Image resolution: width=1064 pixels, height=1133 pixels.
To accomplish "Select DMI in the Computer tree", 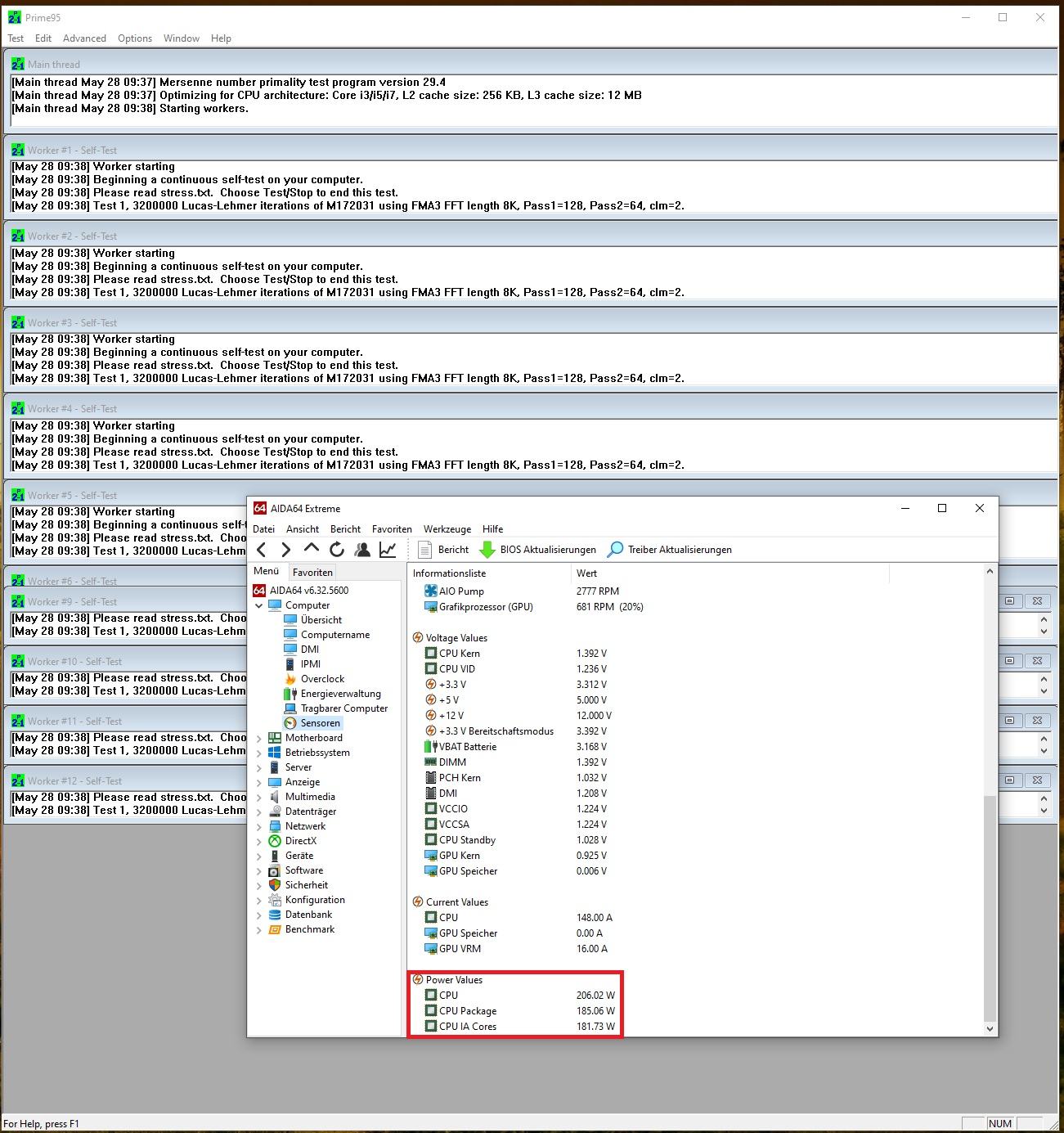I will [301, 650].
